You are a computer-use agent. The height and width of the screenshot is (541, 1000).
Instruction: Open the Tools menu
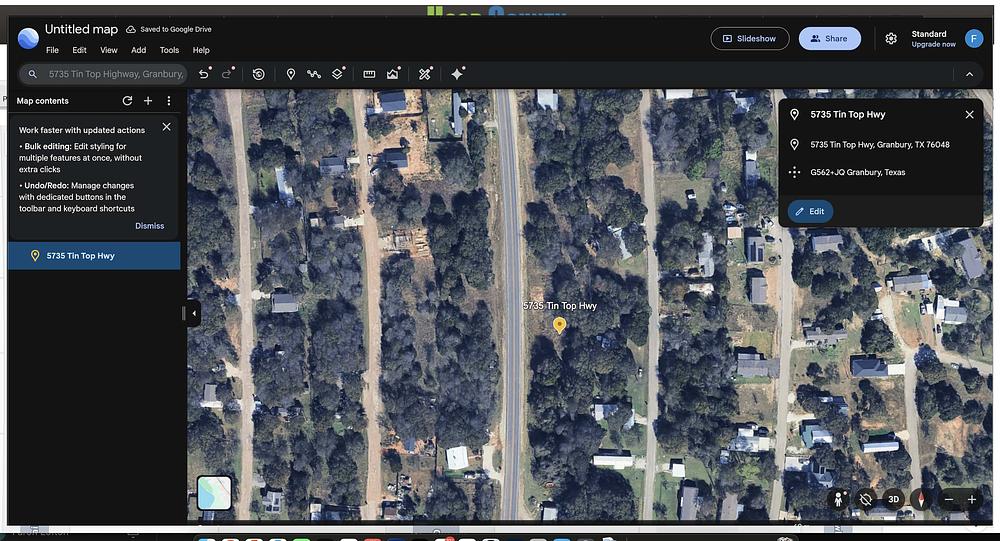pyautogui.click(x=169, y=50)
